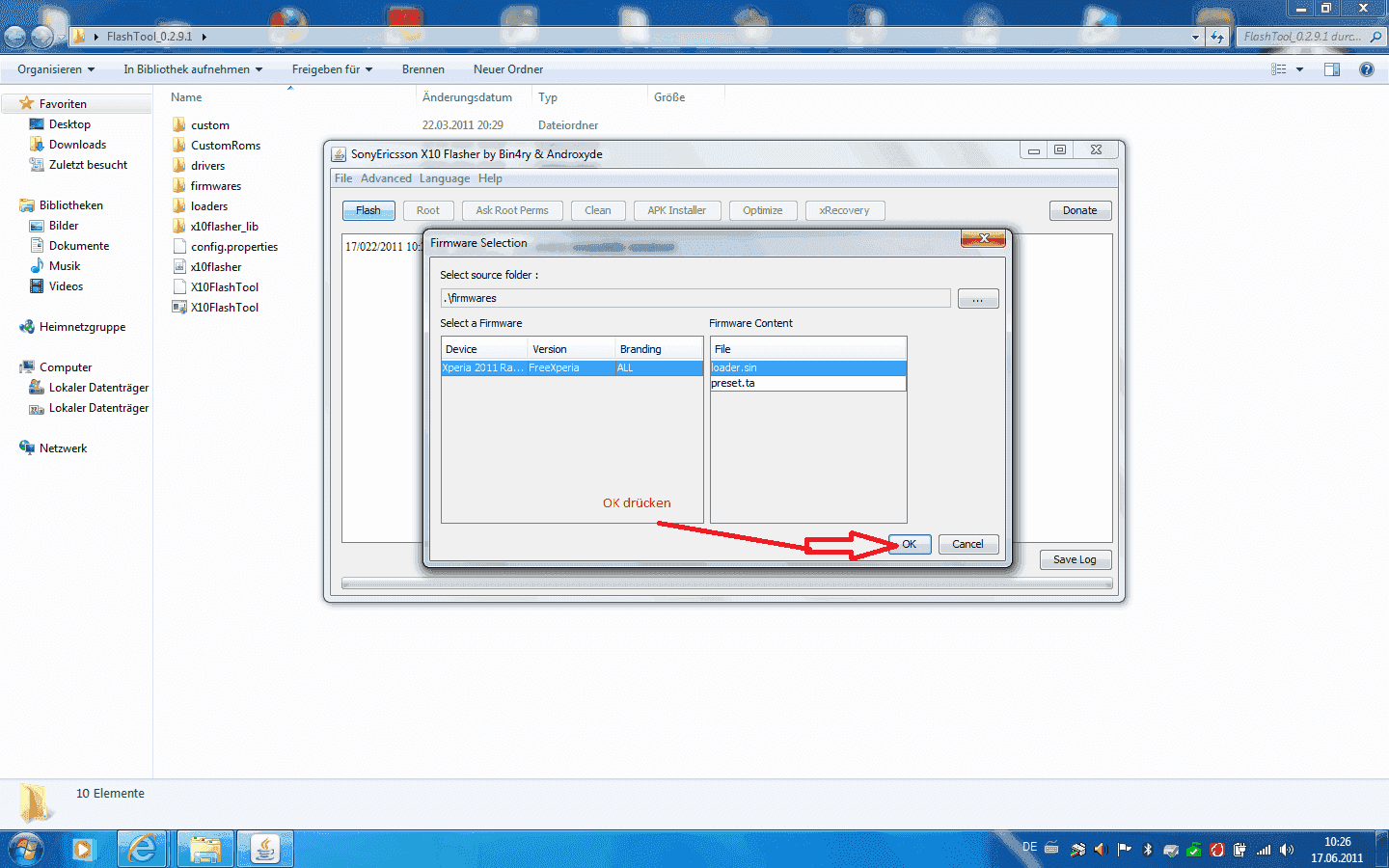Viewport: 1389px width, 868px height.
Task: Open the Advanced menu in Flasher window
Action: 386,178
